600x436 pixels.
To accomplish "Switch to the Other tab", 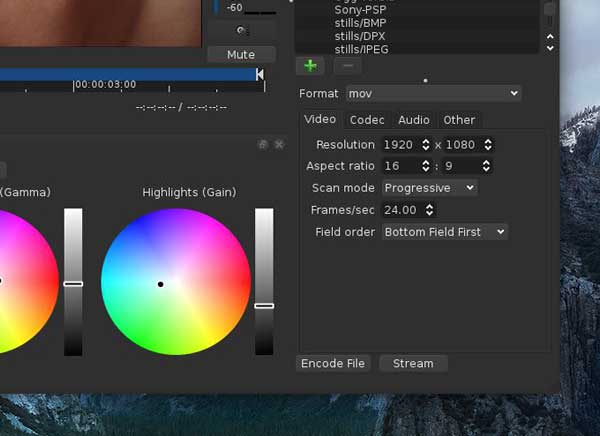I will pos(459,120).
